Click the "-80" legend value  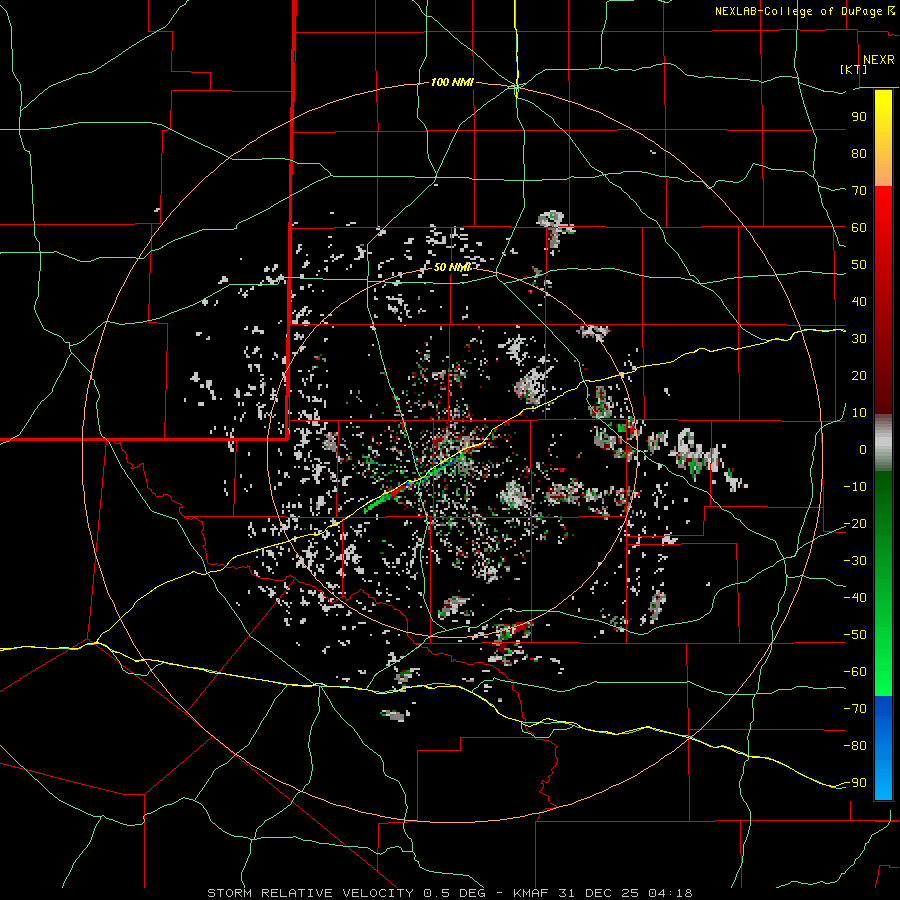point(856,746)
